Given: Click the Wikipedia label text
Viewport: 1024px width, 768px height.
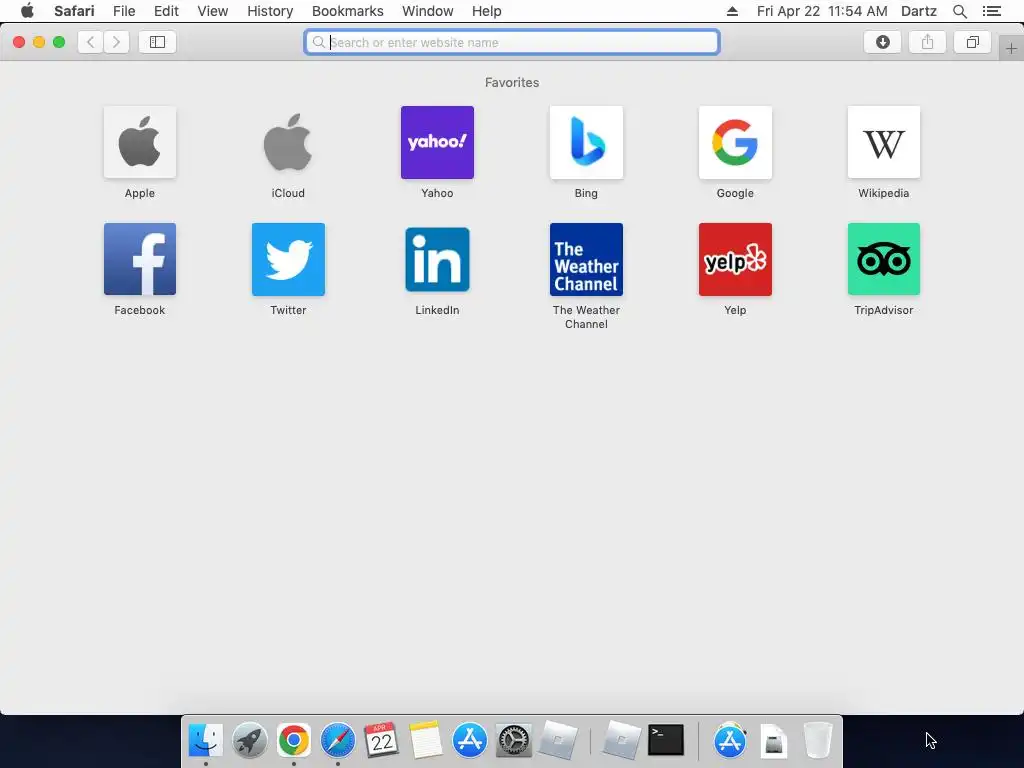Looking at the screenshot, I should point(884,193).
